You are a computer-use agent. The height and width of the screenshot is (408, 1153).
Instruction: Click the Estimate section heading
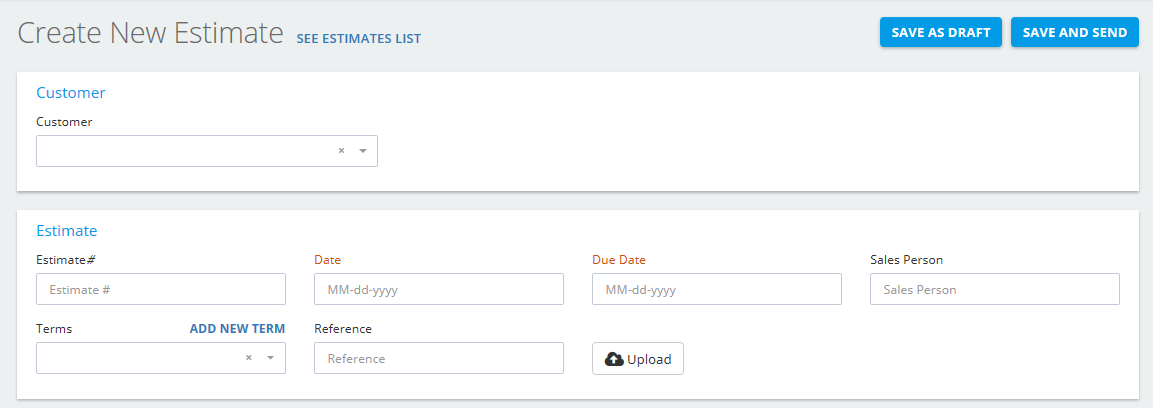click(67, 230)
